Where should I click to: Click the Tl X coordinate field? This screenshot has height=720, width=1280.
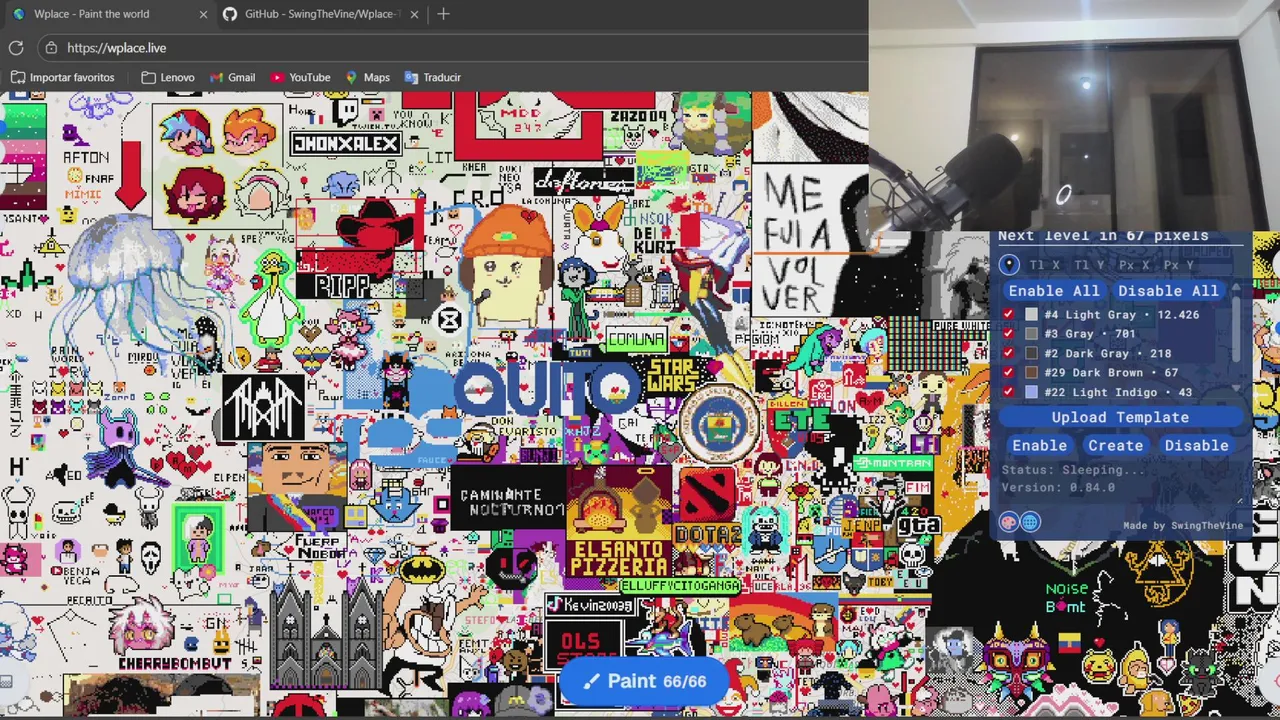click(1044, 265)
